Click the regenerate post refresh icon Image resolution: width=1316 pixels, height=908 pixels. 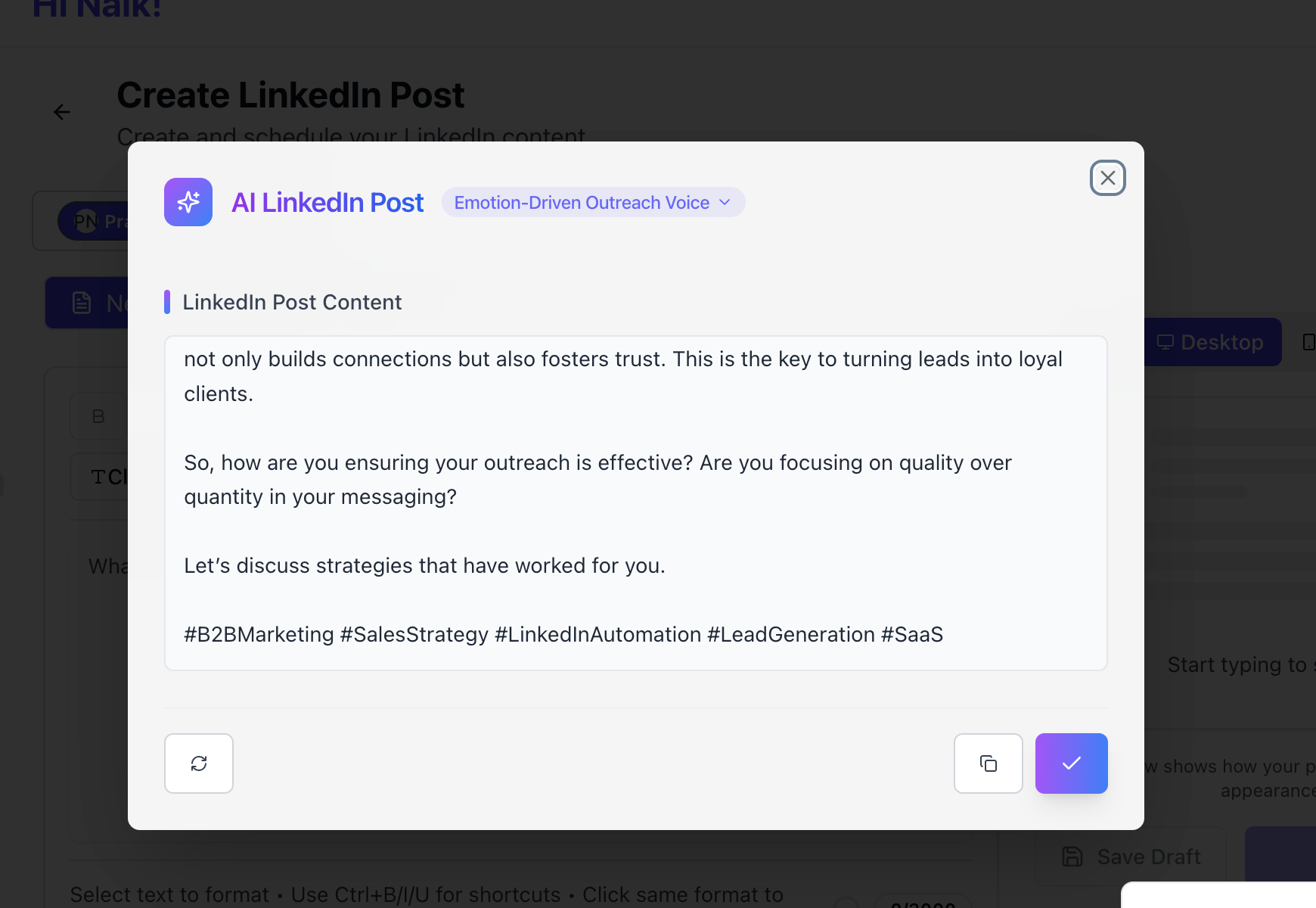199,763
